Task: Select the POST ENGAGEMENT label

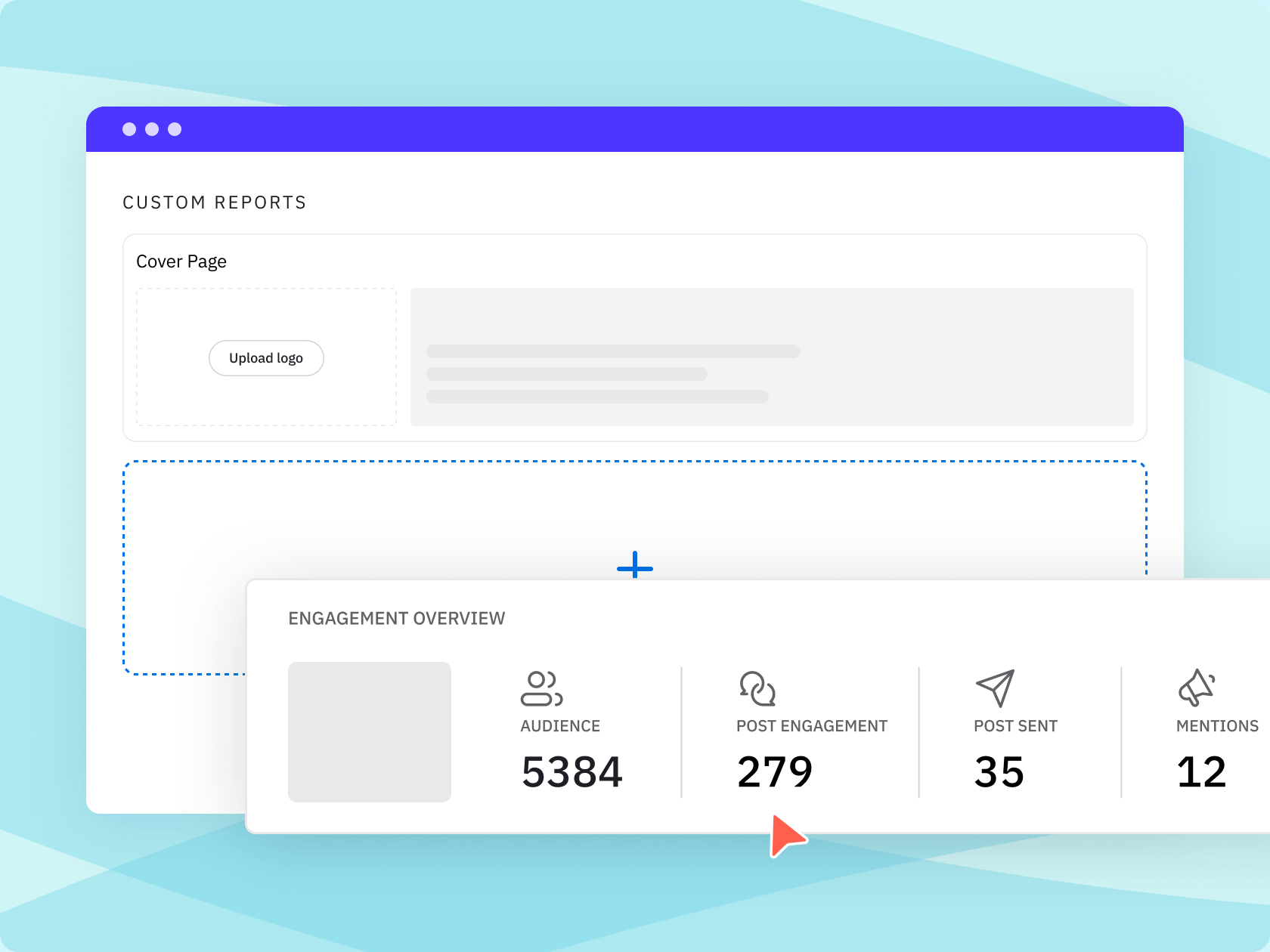Action: click(x=812, y=726)
